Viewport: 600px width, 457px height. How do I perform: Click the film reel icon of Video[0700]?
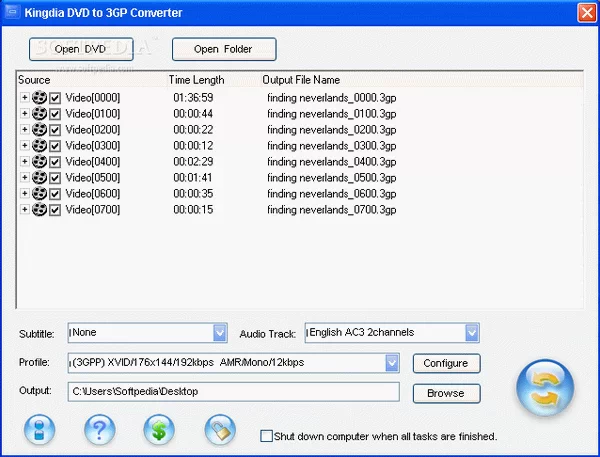coord(39,209)
